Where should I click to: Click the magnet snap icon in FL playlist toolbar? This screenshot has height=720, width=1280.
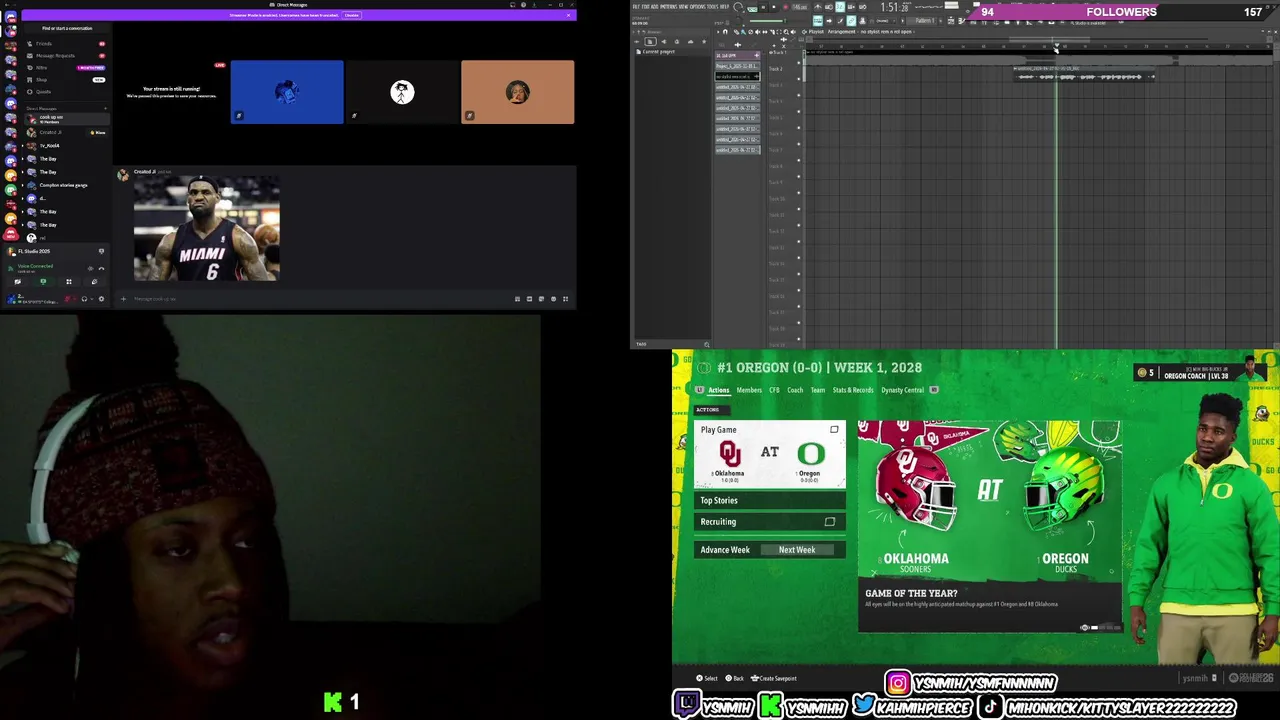tap(725, 32)
